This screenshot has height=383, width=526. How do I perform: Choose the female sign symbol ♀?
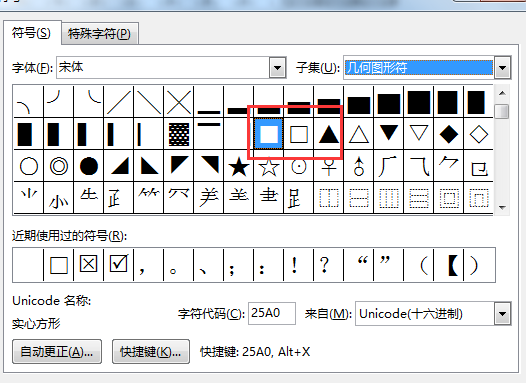pos(329,166)
